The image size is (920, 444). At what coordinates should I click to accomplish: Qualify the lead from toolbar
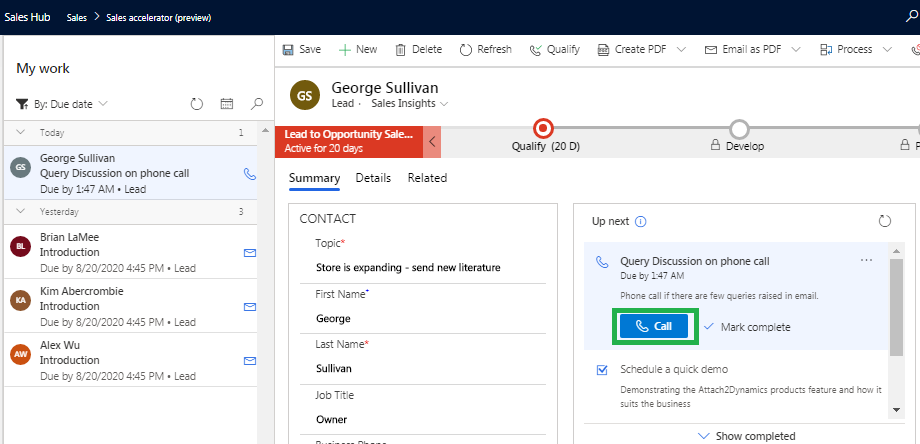click(x=554, y=49)
